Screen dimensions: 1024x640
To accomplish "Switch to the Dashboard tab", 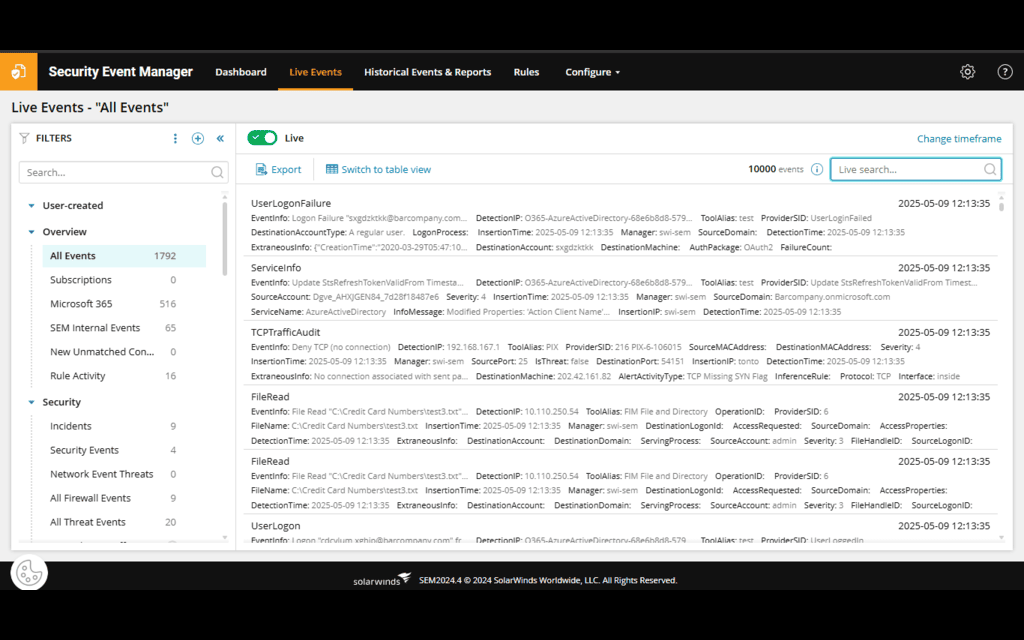I will [x=241, y=71].
